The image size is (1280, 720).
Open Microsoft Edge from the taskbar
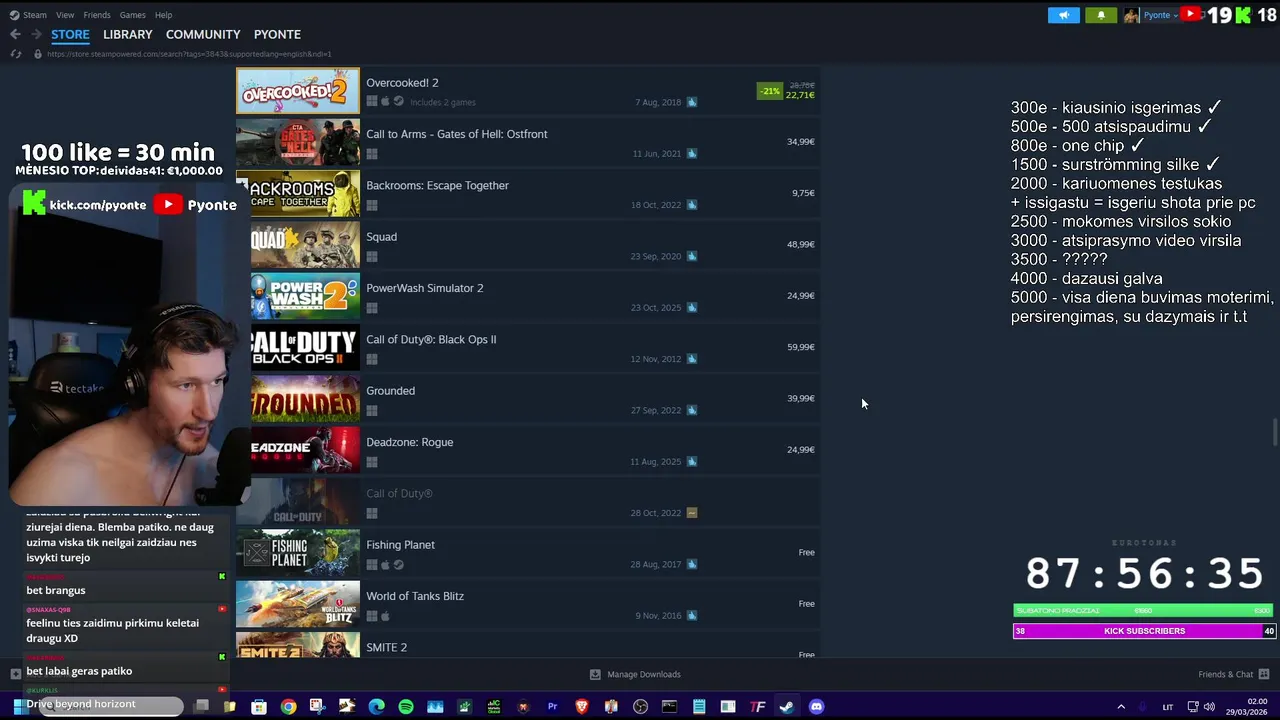tap(376, 707)
